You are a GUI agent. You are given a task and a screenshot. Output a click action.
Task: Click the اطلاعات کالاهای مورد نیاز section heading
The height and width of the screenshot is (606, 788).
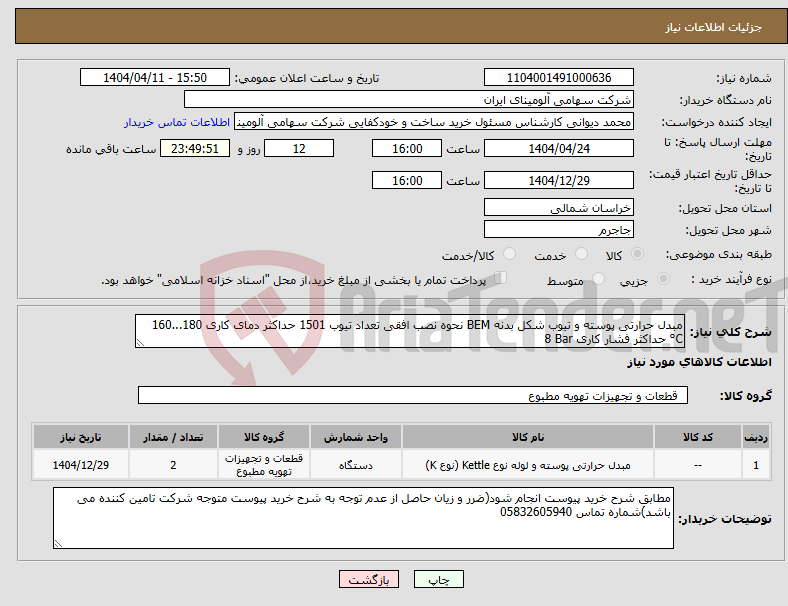pyautogui.click(x=699, y=362)
